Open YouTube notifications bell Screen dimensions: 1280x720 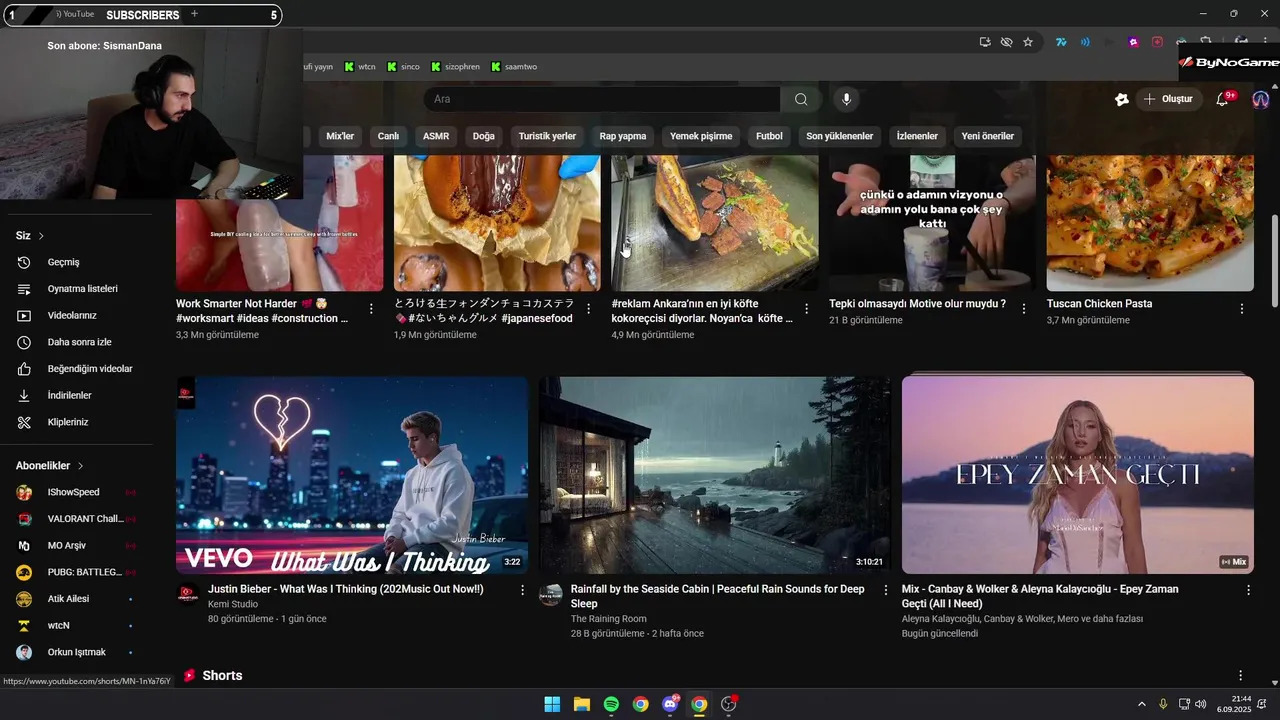point(1222,99)
